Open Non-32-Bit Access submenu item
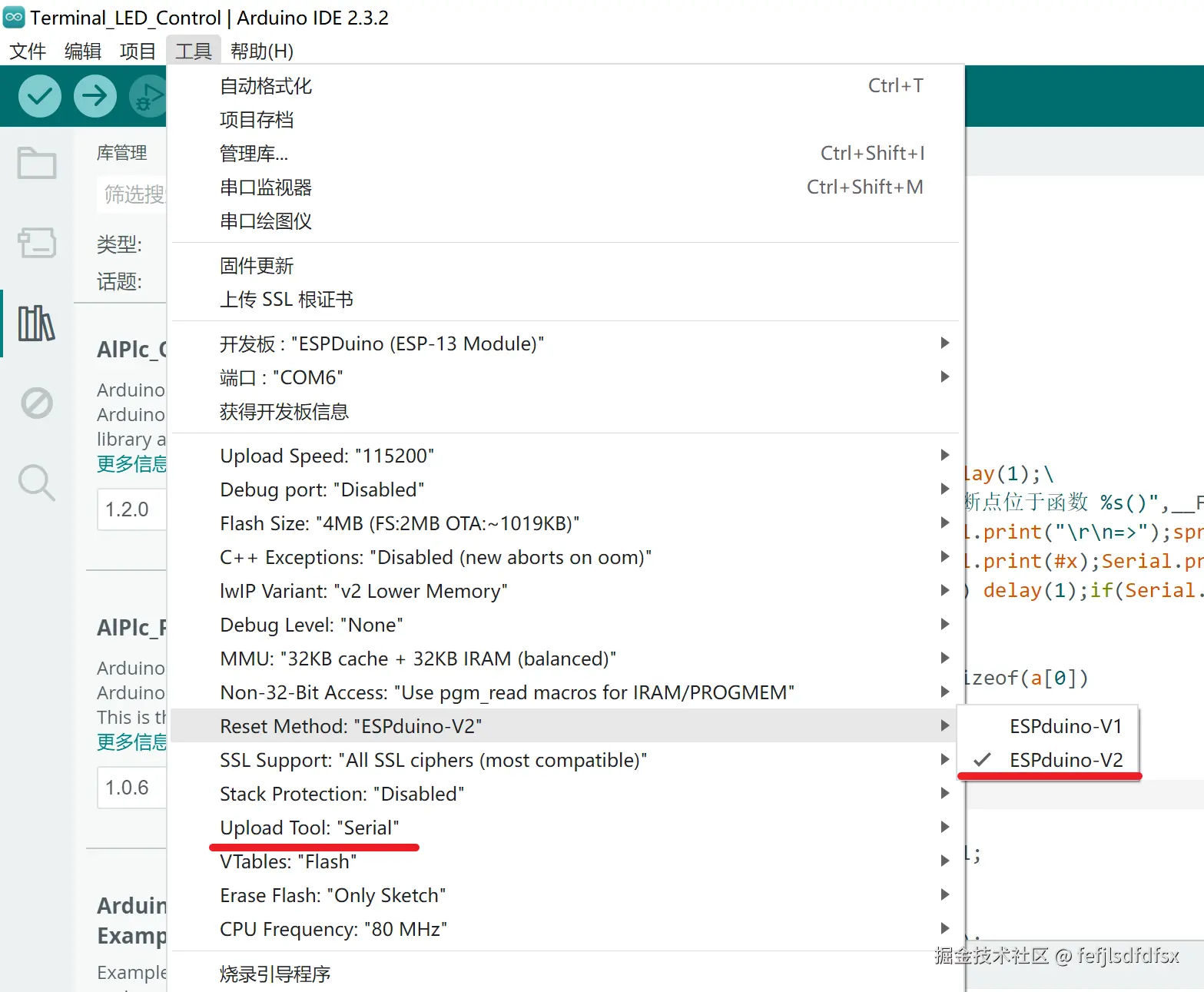Viewport: 1204px width, 992px height. pos(566,692)
